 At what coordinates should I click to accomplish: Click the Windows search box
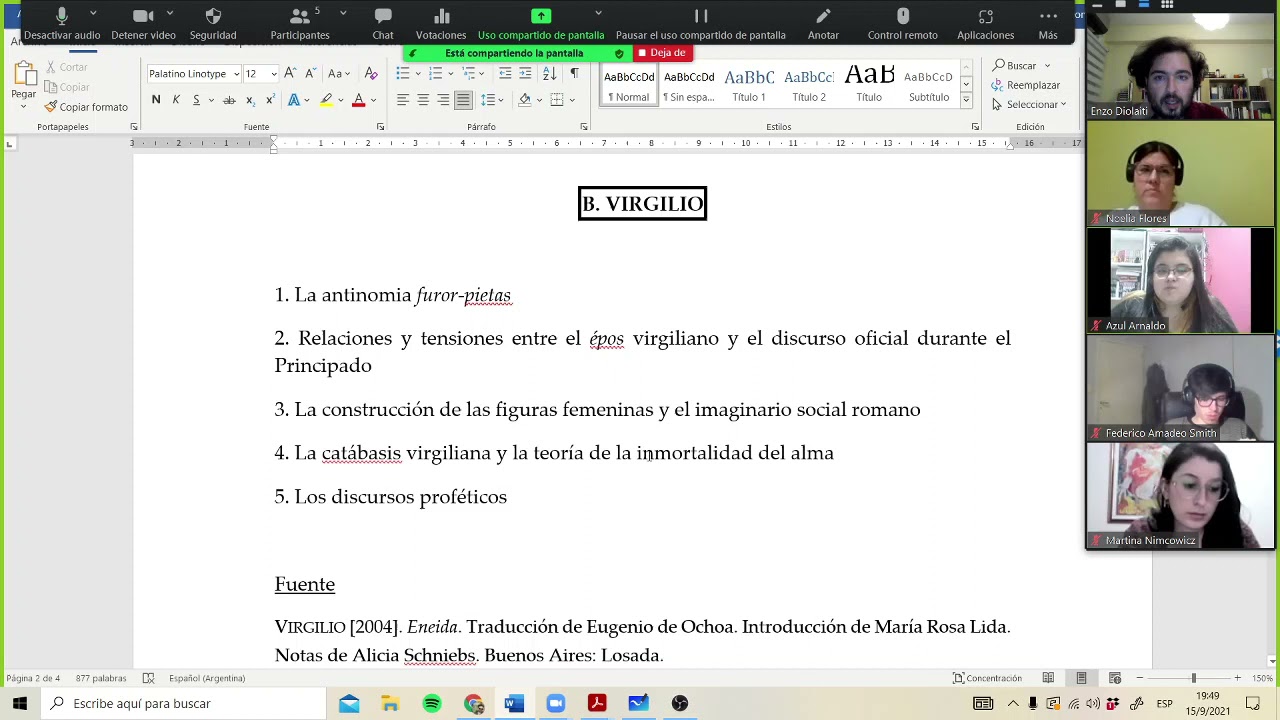click(184, 704)
